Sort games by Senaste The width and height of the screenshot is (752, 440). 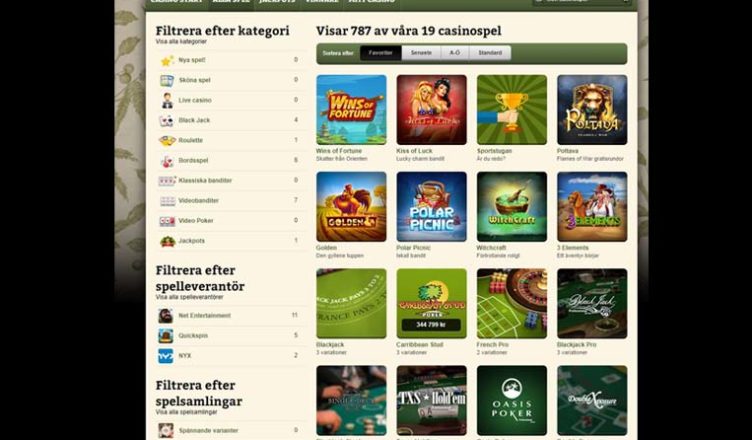click(x=421, y=53)
